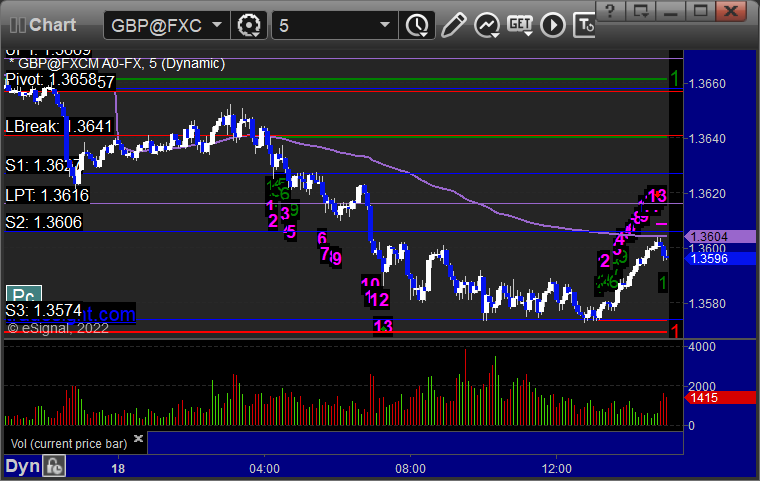Image resolution: width=760 pixels, height=481 pixels.
Task: Minimize the chart window
Action: 670,11
